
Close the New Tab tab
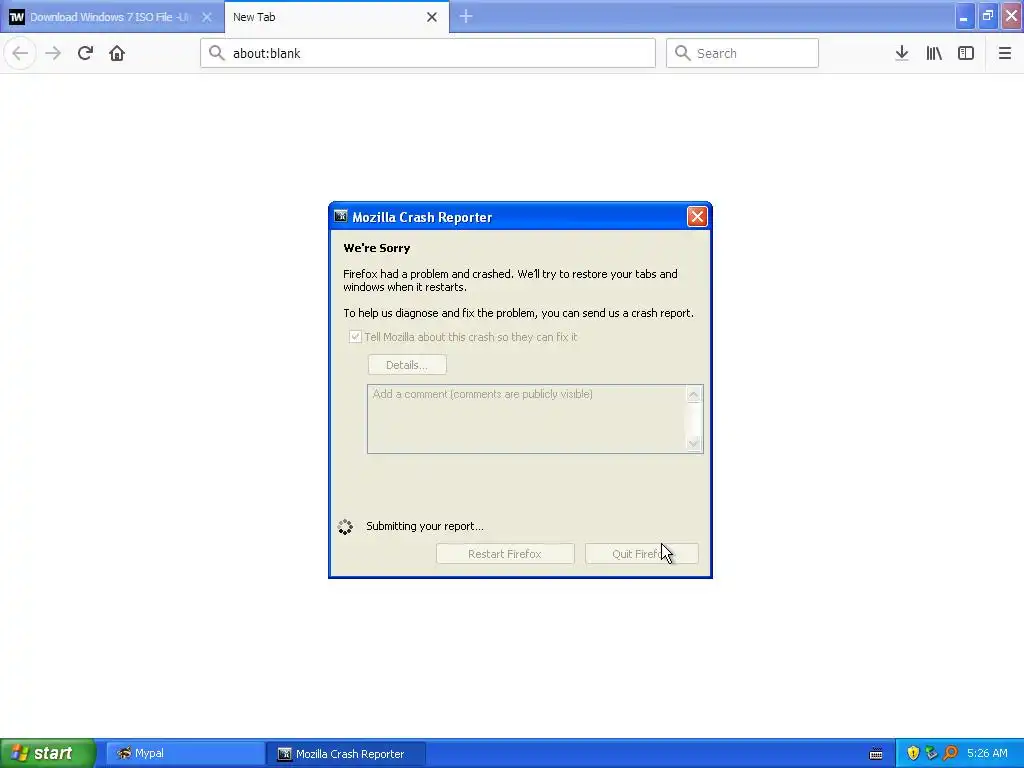pyautogui.click(x=432, y=17)
